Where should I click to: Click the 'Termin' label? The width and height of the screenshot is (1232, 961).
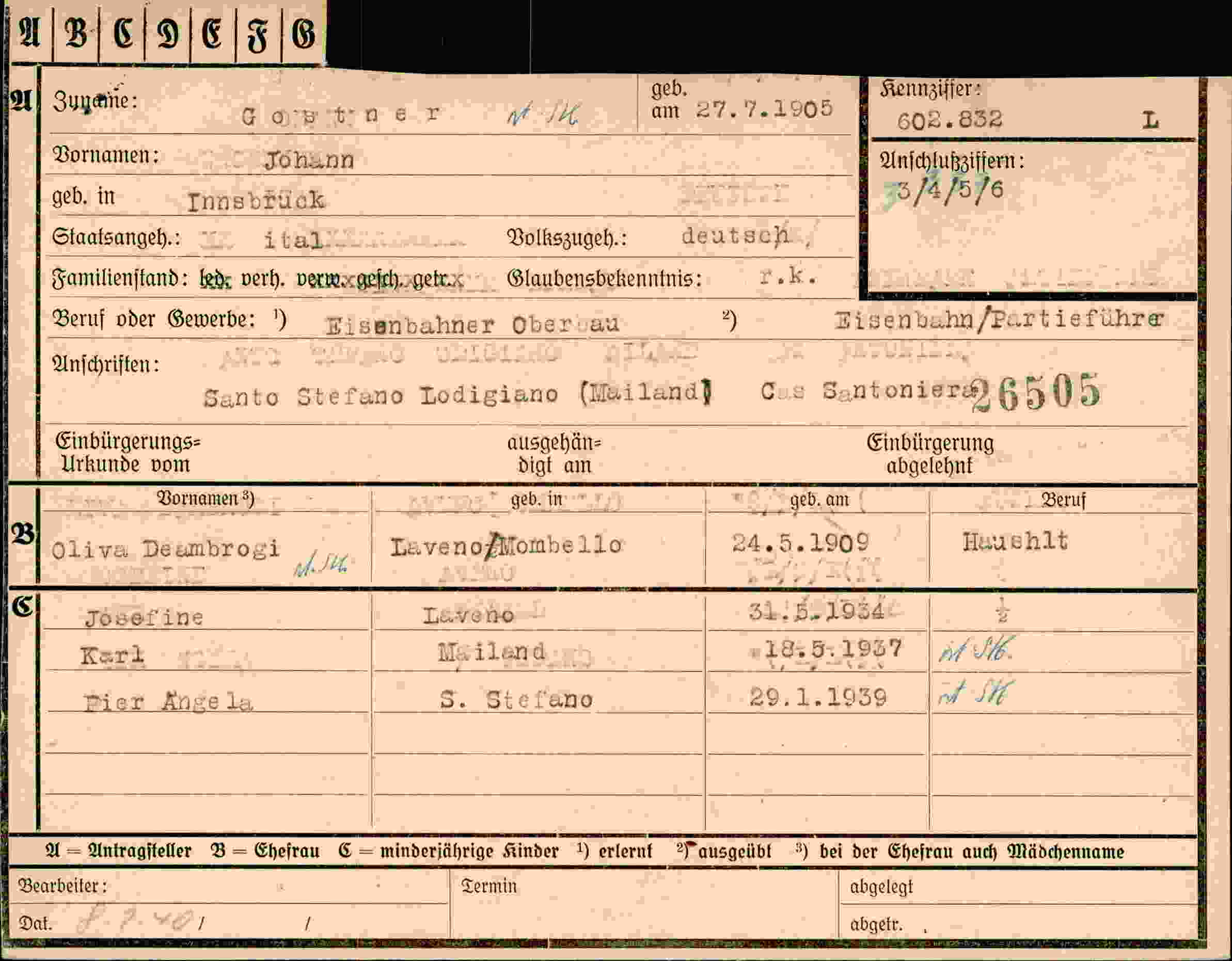489,886
